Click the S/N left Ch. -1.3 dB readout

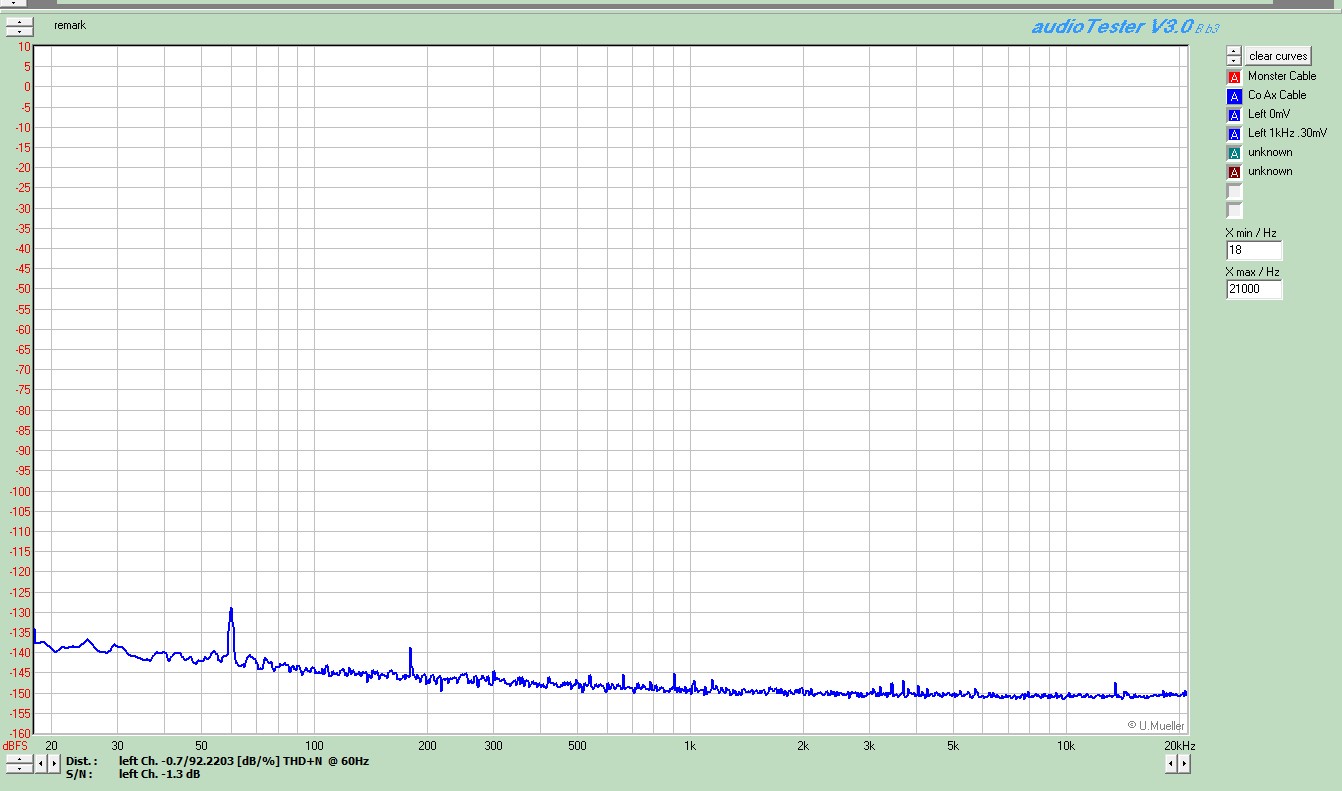tap(133, 774)
